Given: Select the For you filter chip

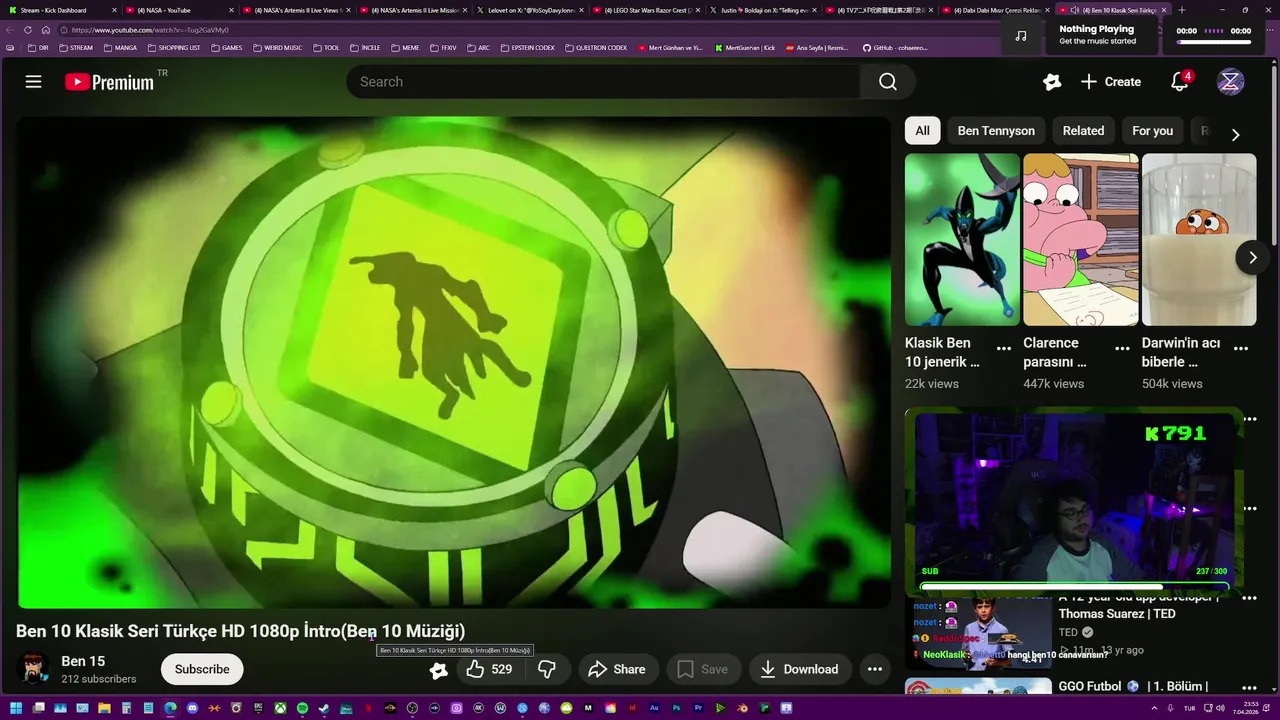Looking at the screenshot, I should click(1152, 131).
